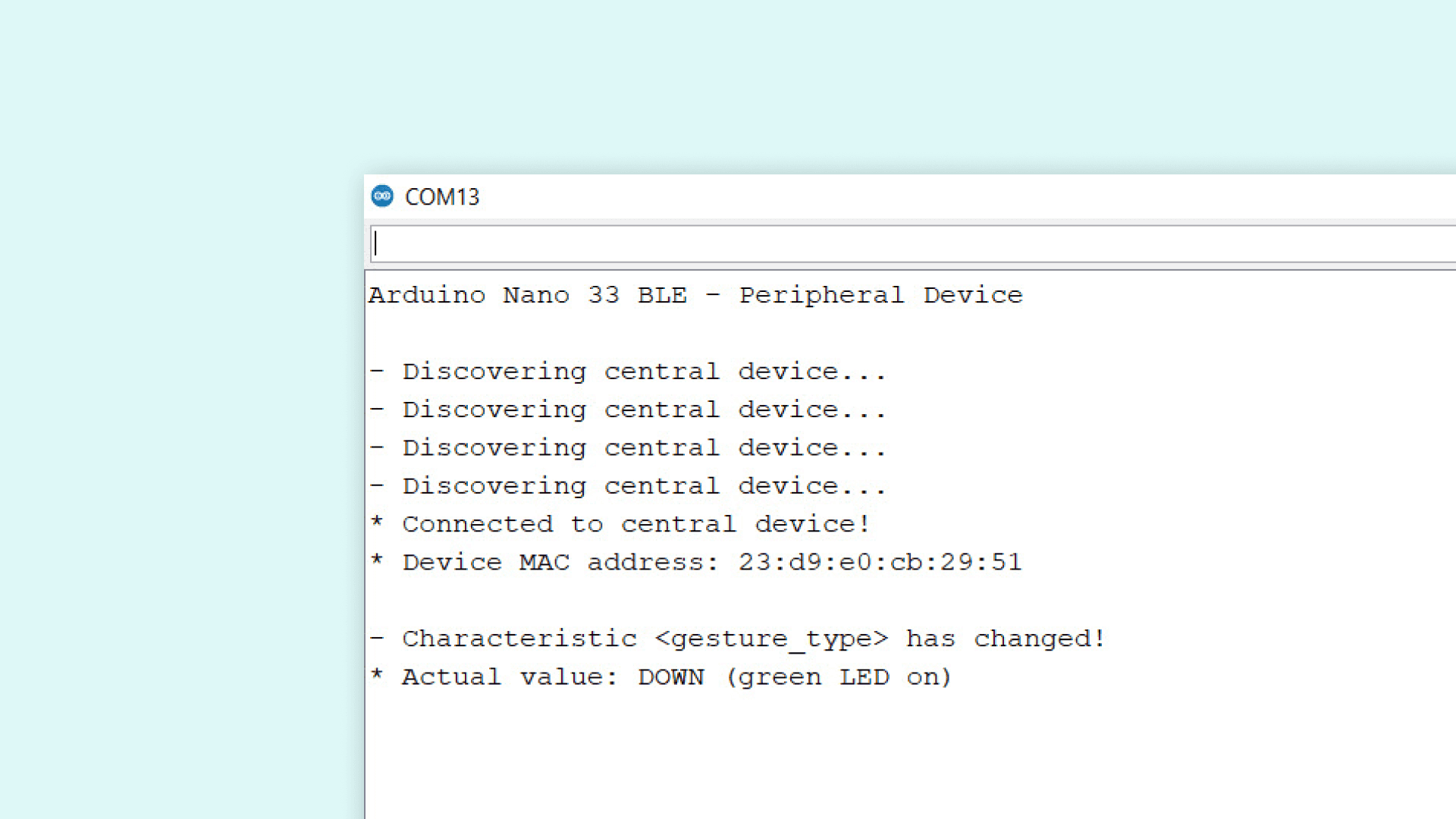Click the "Actual value:" label text
1456x819 pixels.
510,677
